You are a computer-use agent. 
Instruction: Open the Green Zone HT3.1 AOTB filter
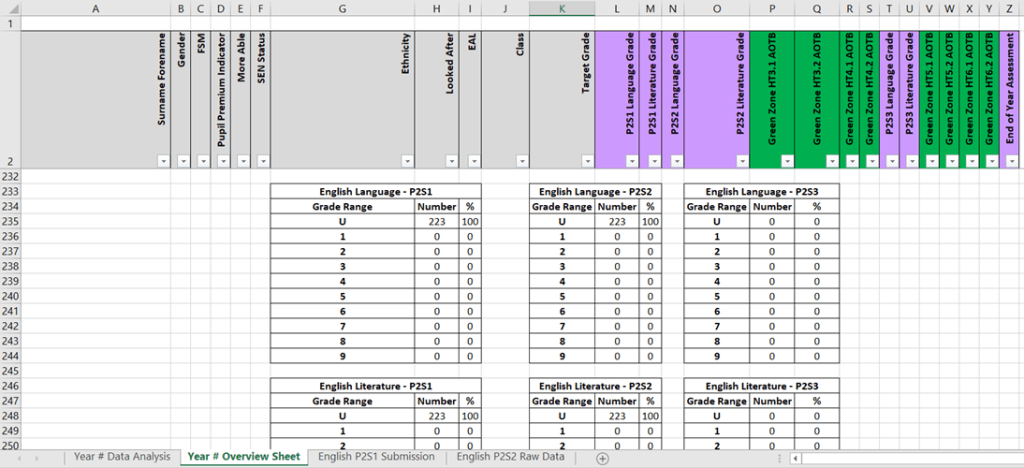pos(787,161)
